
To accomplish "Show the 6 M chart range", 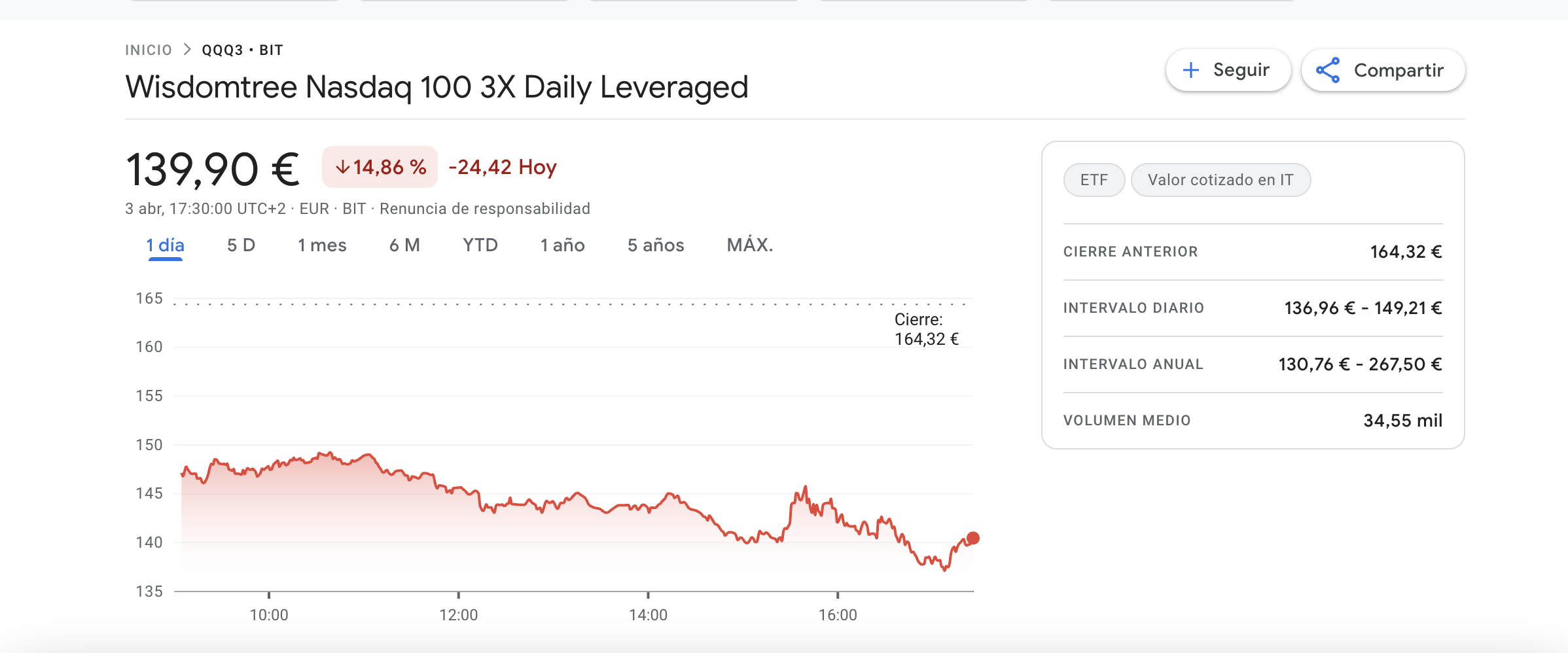I will [x=404, y=245].
